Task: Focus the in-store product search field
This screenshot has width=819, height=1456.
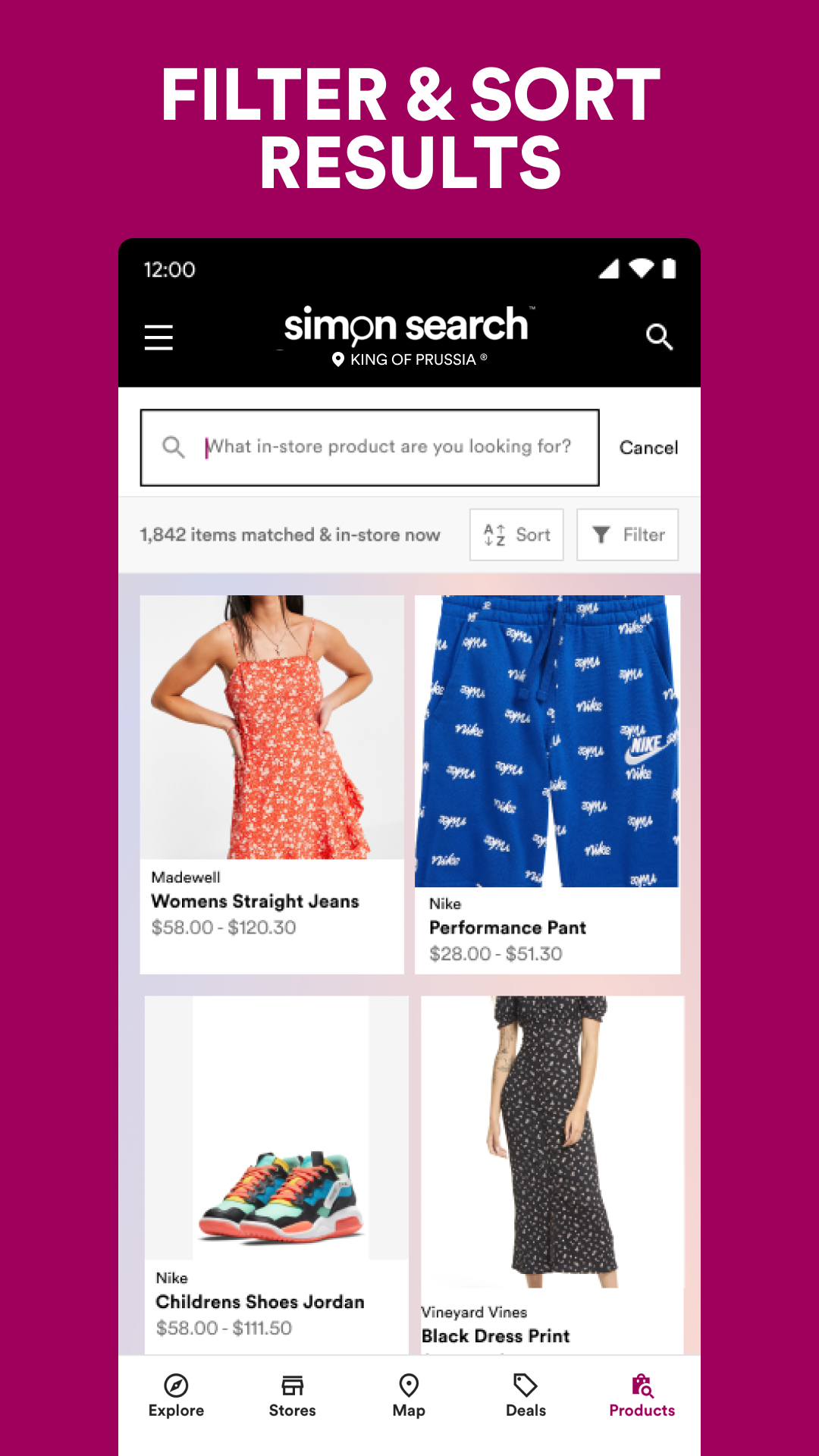Action: click(370, 447)
